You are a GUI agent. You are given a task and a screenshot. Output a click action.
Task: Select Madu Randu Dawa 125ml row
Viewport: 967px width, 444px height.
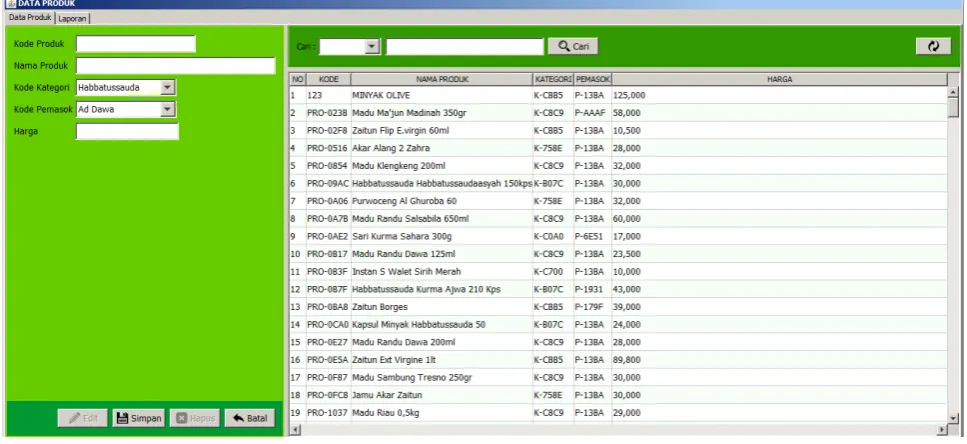[619, 254]
